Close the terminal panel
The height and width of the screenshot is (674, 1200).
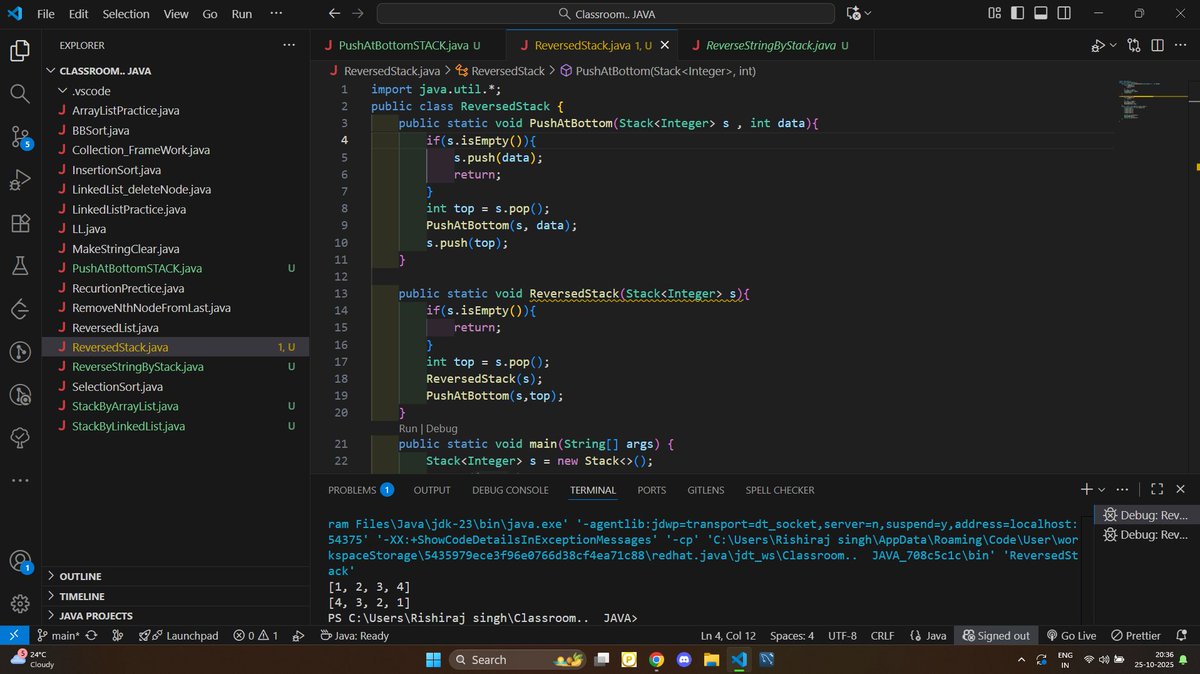coord(1181,489)
